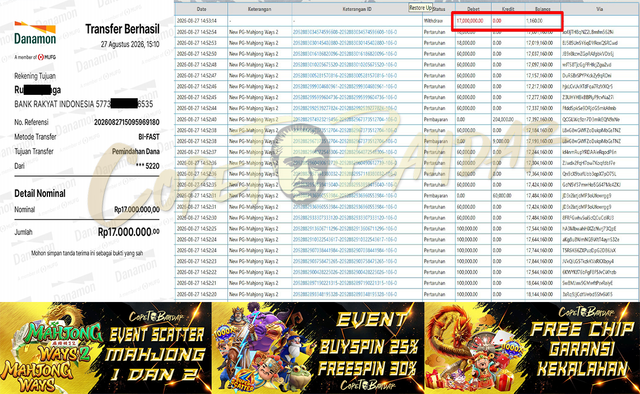The width and height of the screenshot is (640, 394).
Task: Select balance 17,097,160.00
Action: click(540, 65)
